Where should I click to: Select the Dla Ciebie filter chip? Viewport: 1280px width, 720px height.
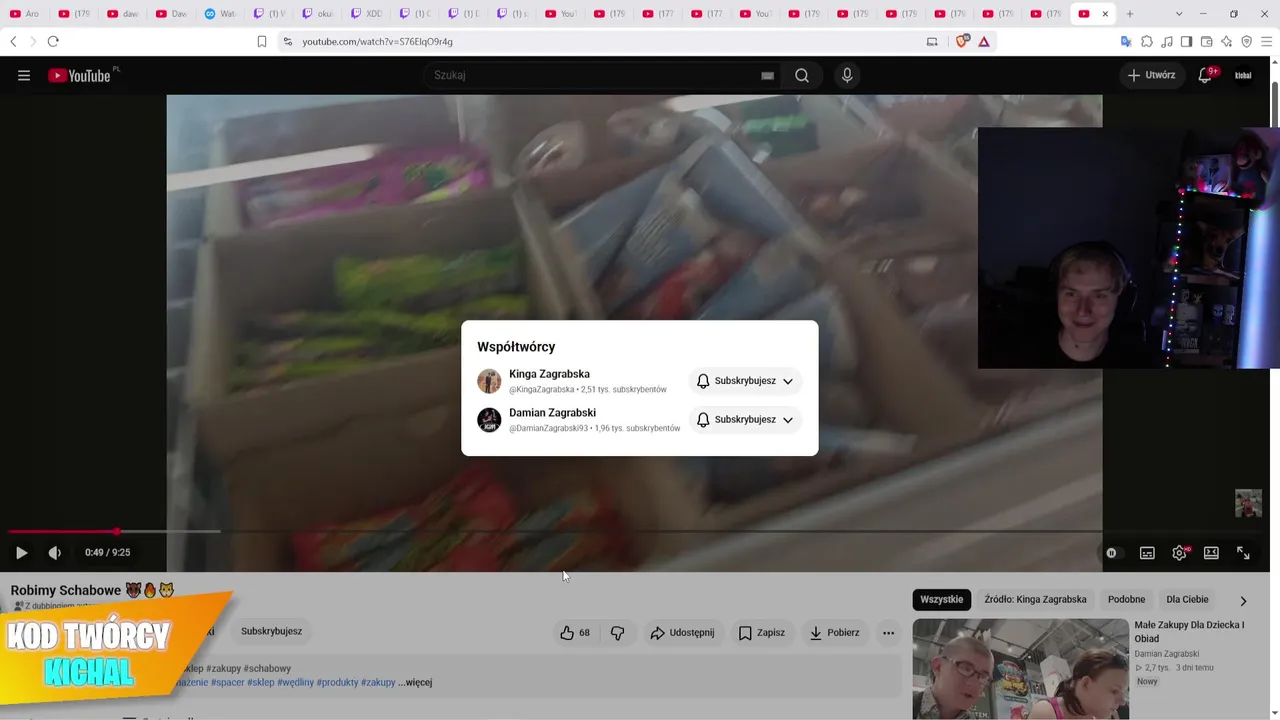(x=1187, y=600)
